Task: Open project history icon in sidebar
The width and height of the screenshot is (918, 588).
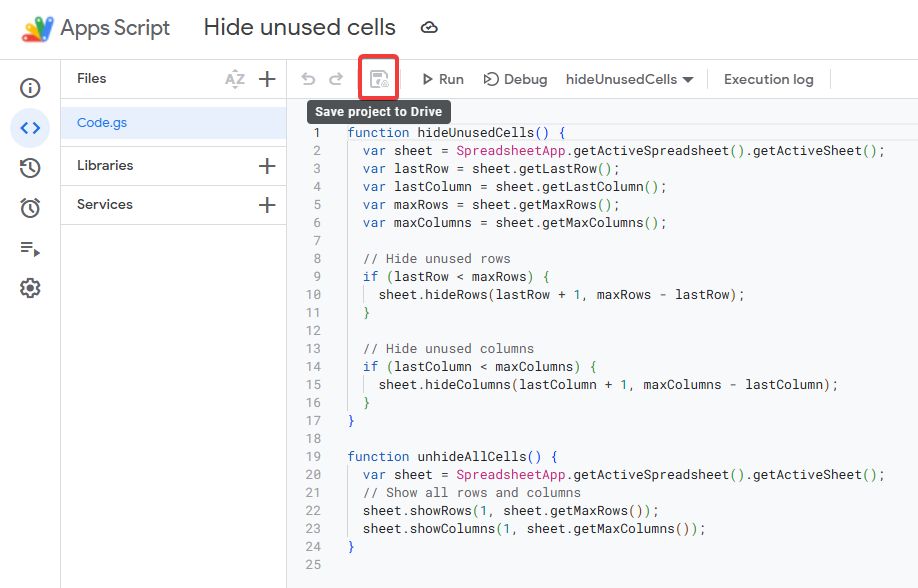Action: pos(30,168)
